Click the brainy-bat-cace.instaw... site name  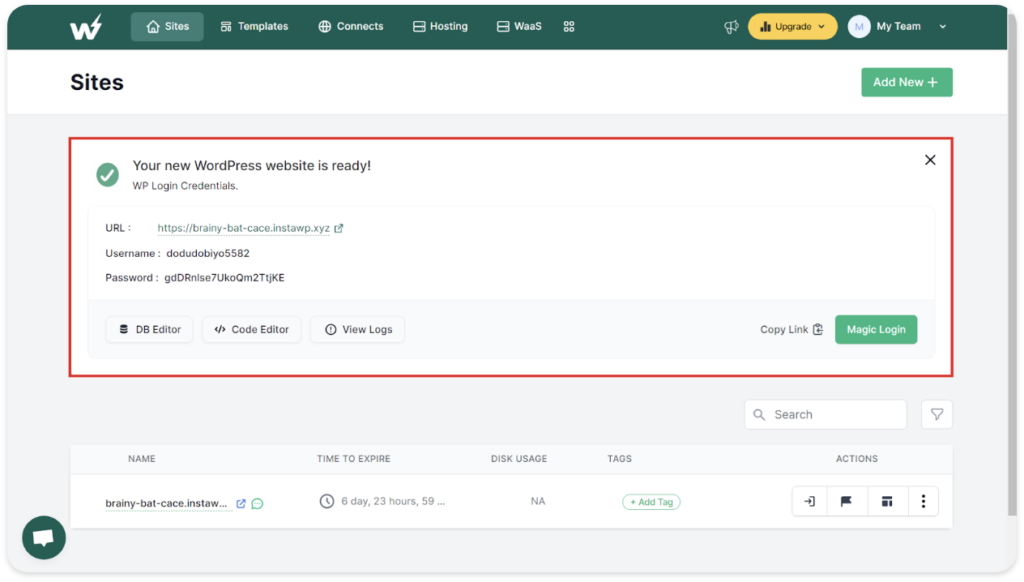tap(166, 503)
